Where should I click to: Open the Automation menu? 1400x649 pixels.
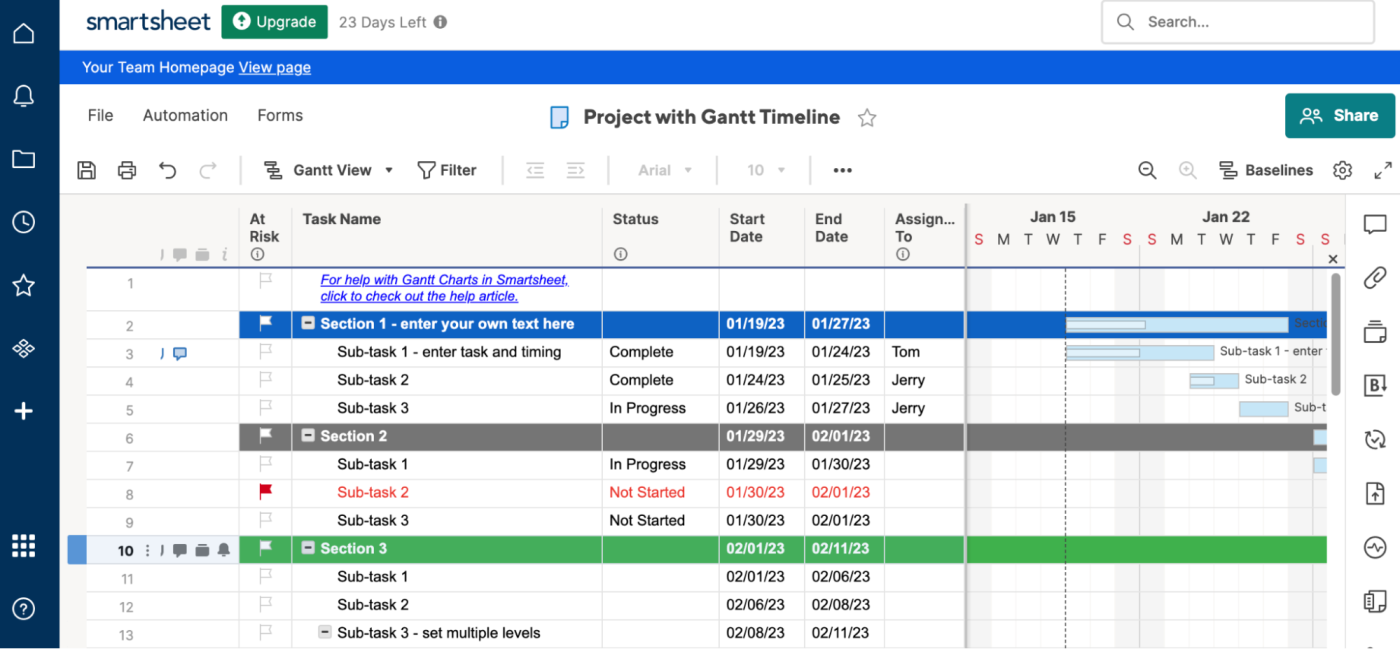tap(185, 115)
